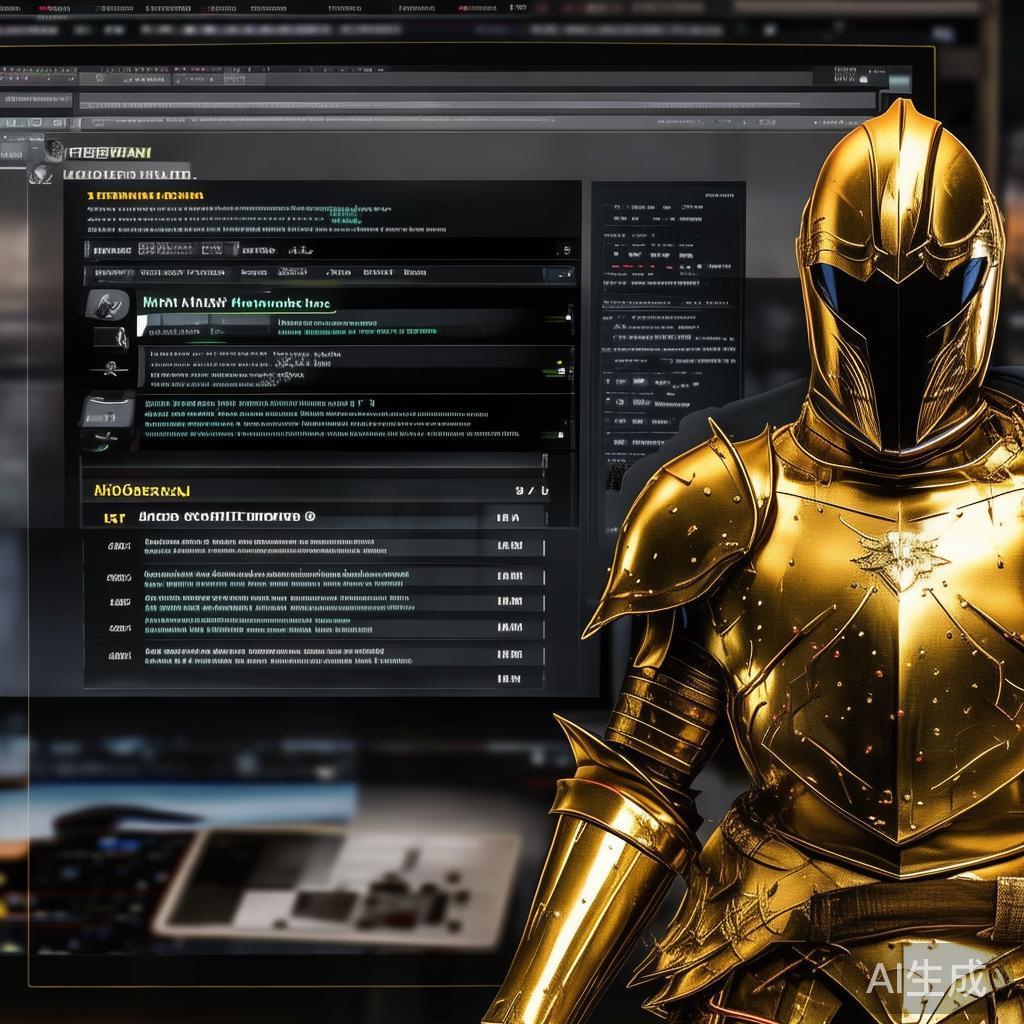Click the third small figure icon in the left column
1024x1024 pixels.
coord(108,369)
